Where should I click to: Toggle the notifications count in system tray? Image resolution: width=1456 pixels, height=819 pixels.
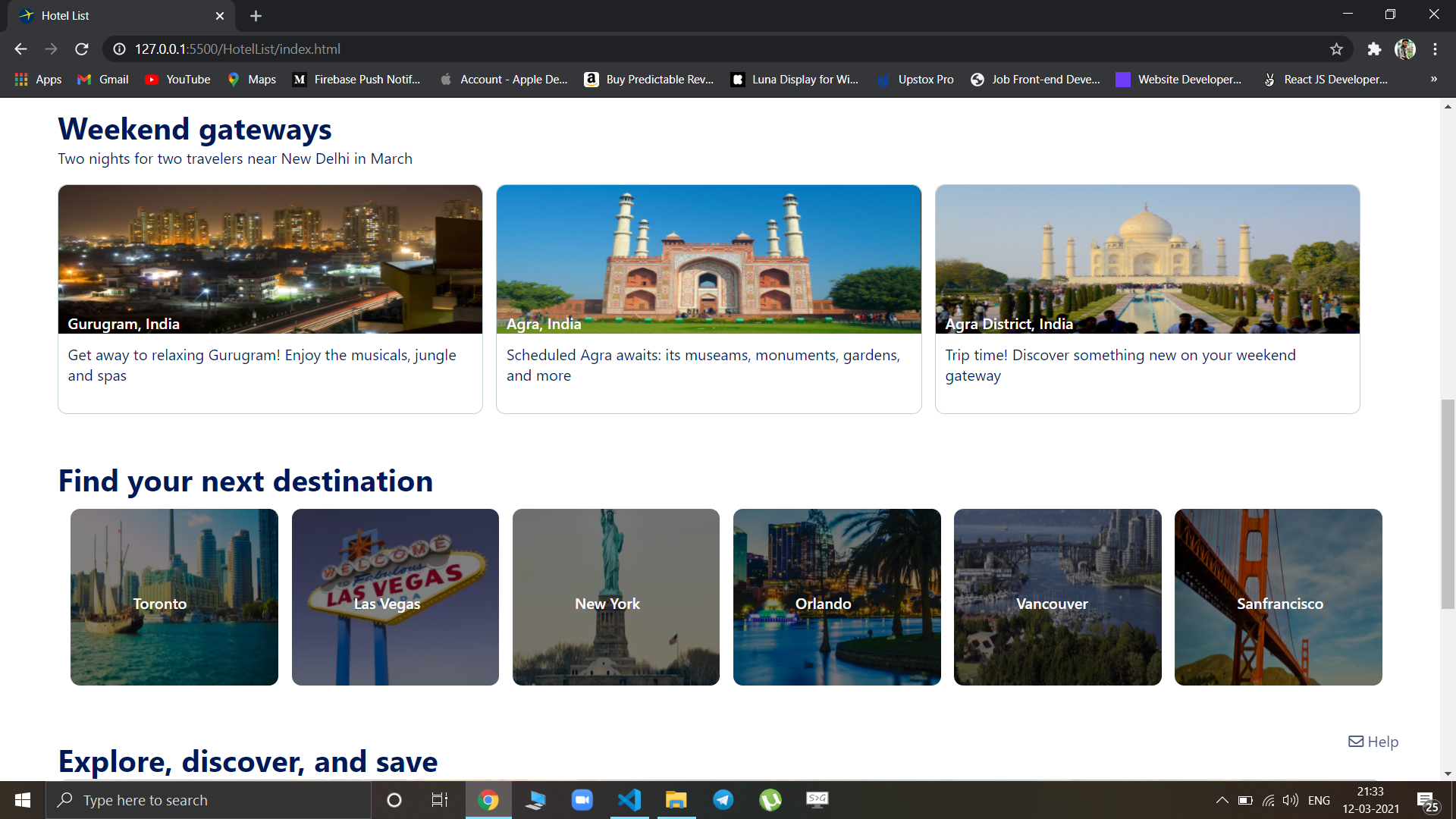click(1429, 799)
